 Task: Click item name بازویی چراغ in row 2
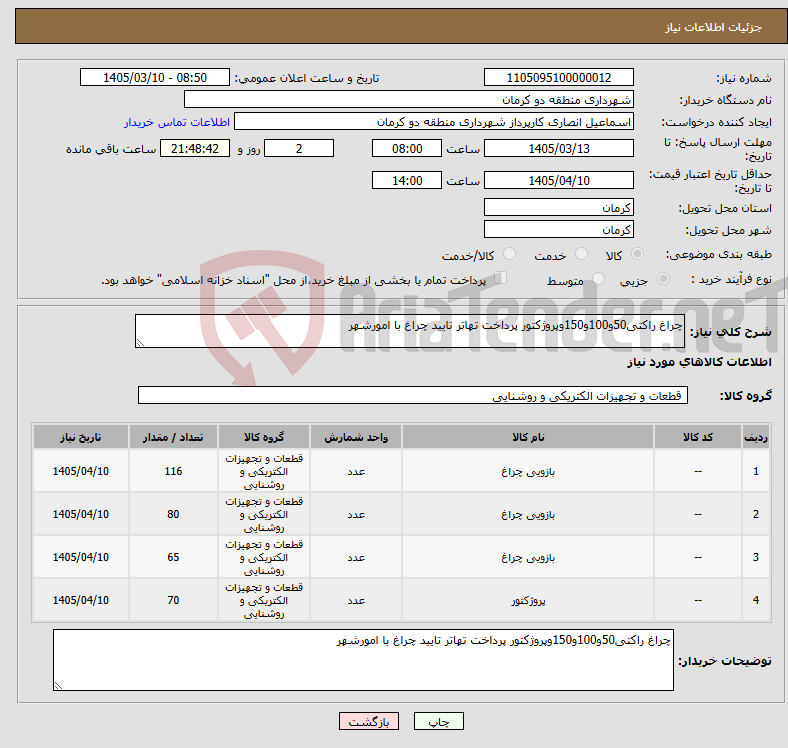click(x=528, y=514)
